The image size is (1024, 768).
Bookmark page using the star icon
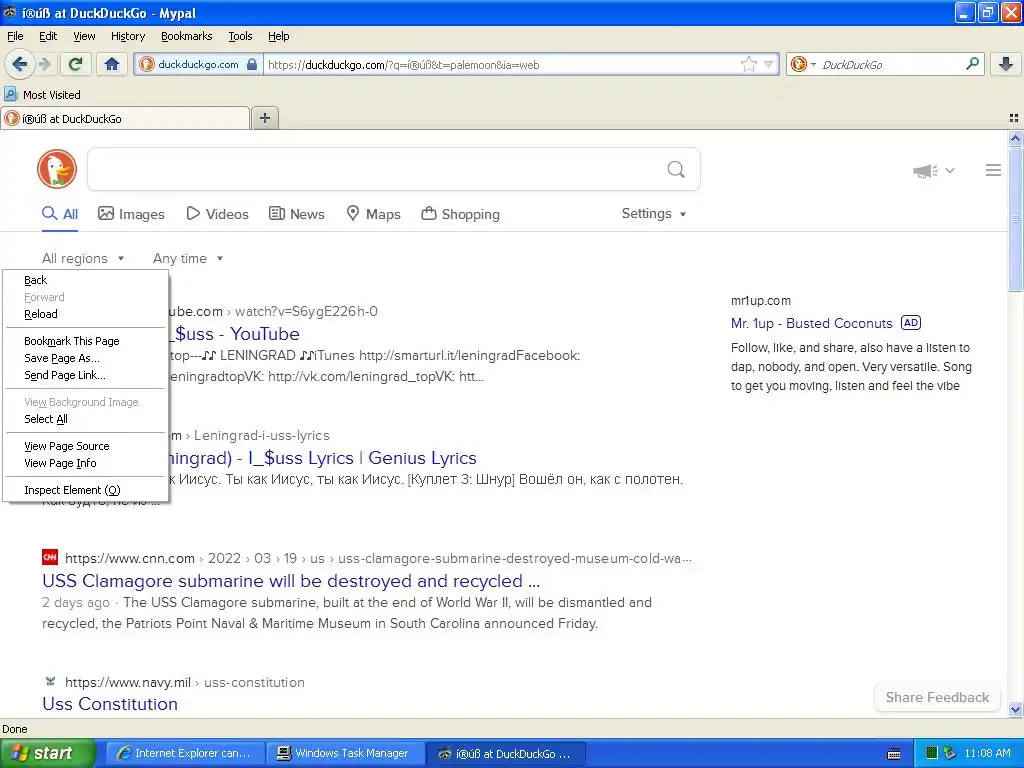point(748,65)
